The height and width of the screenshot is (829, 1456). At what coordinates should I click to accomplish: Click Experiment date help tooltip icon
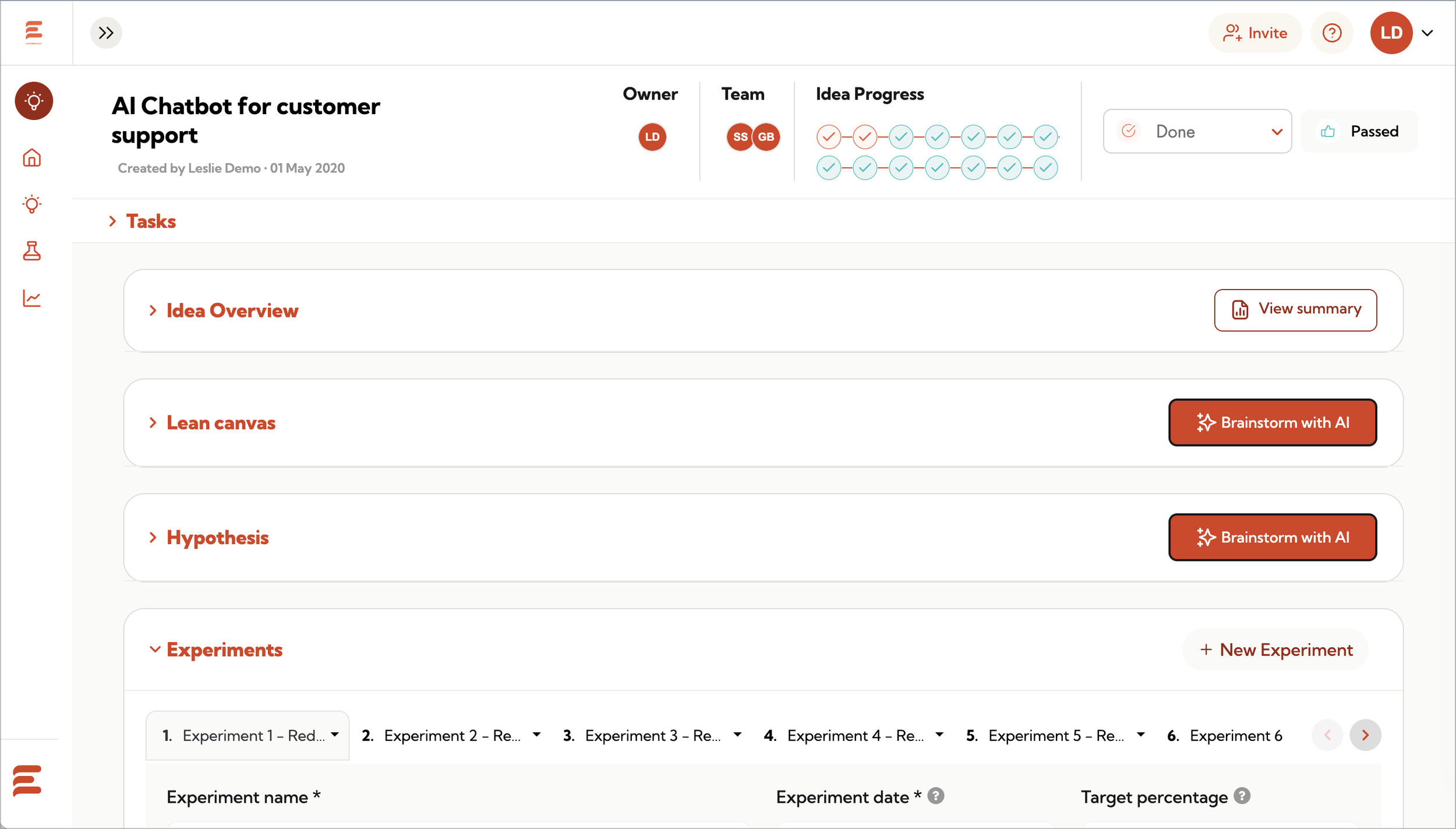(x=935, y=796)
